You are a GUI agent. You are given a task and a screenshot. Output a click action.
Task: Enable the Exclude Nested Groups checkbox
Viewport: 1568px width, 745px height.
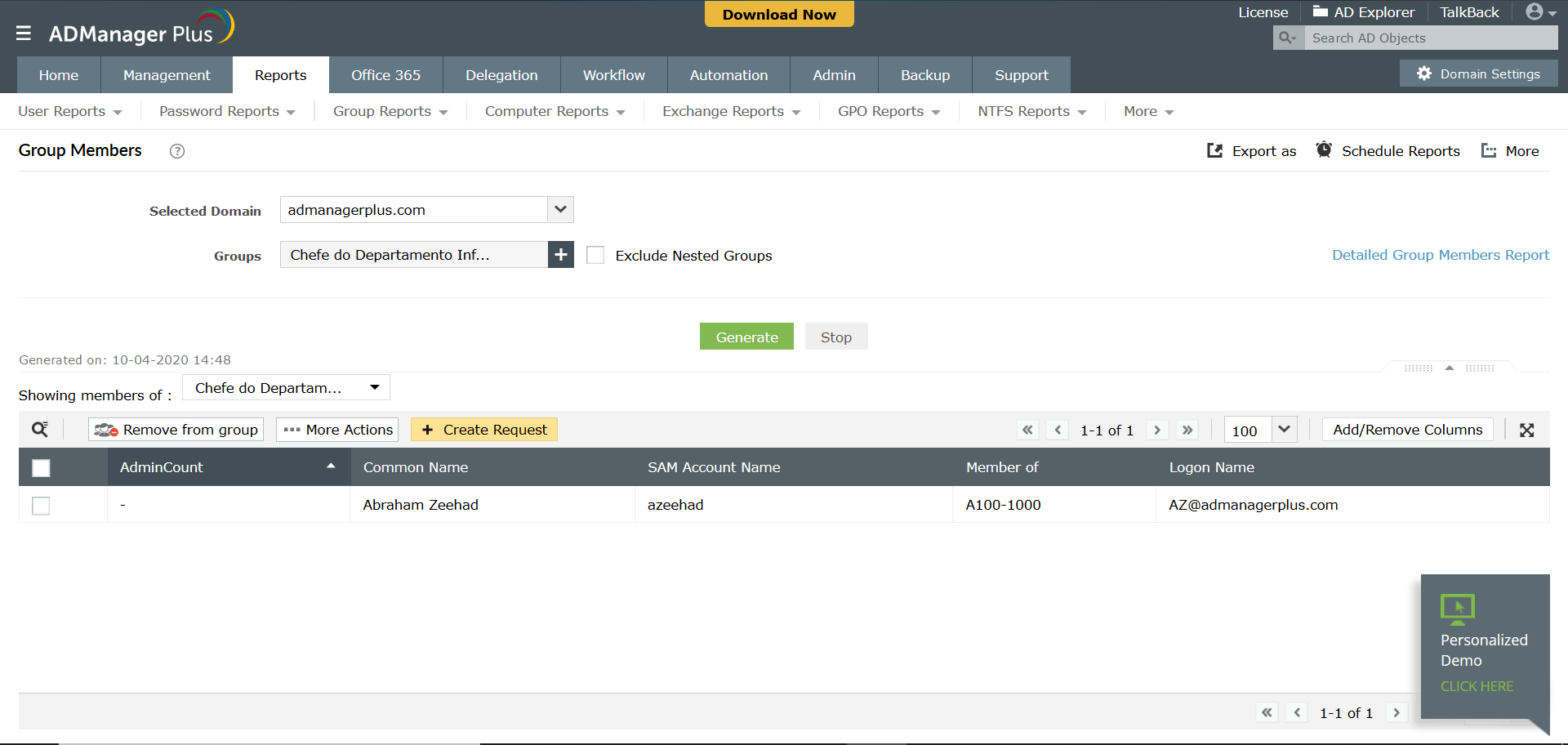coord(595,255)
